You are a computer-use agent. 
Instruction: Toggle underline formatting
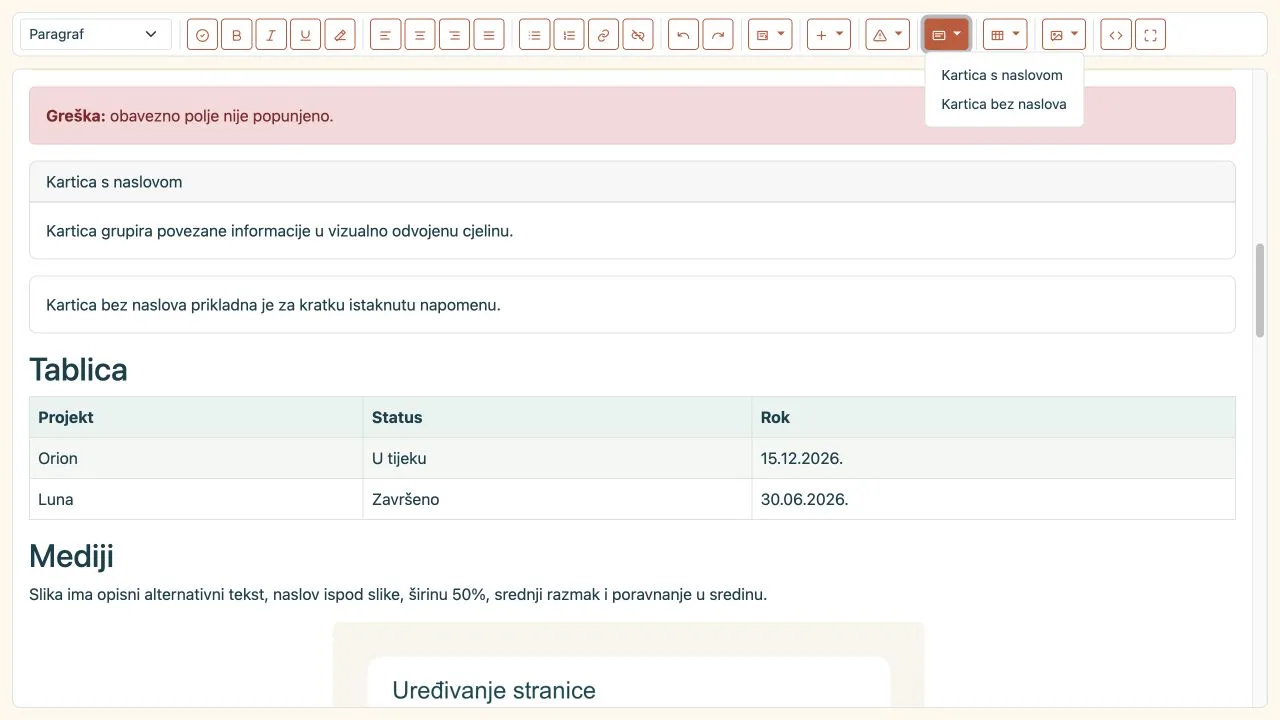point(306,35)
